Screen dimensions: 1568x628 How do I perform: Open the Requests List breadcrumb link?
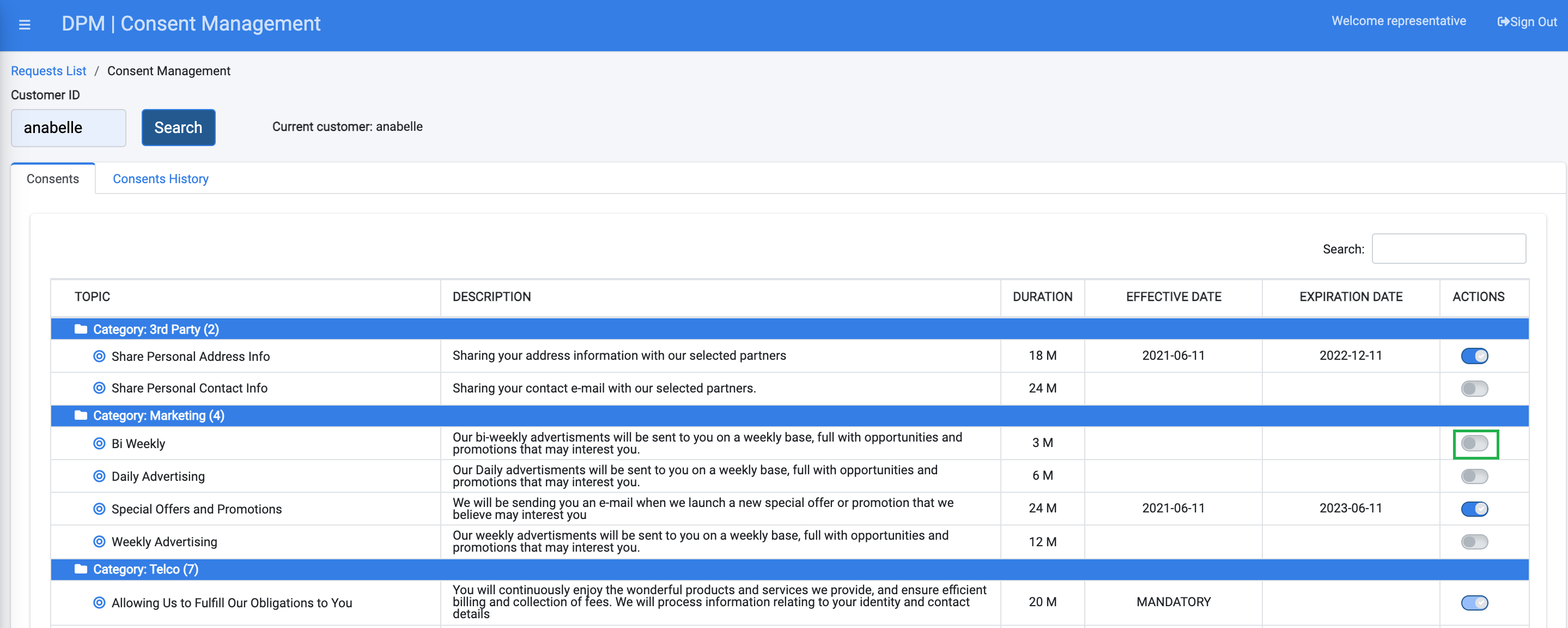[48, 71]
